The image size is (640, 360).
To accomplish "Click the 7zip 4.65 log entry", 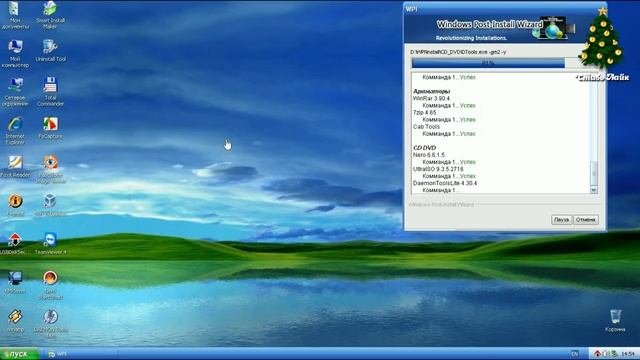I will (x=424, y=112).
